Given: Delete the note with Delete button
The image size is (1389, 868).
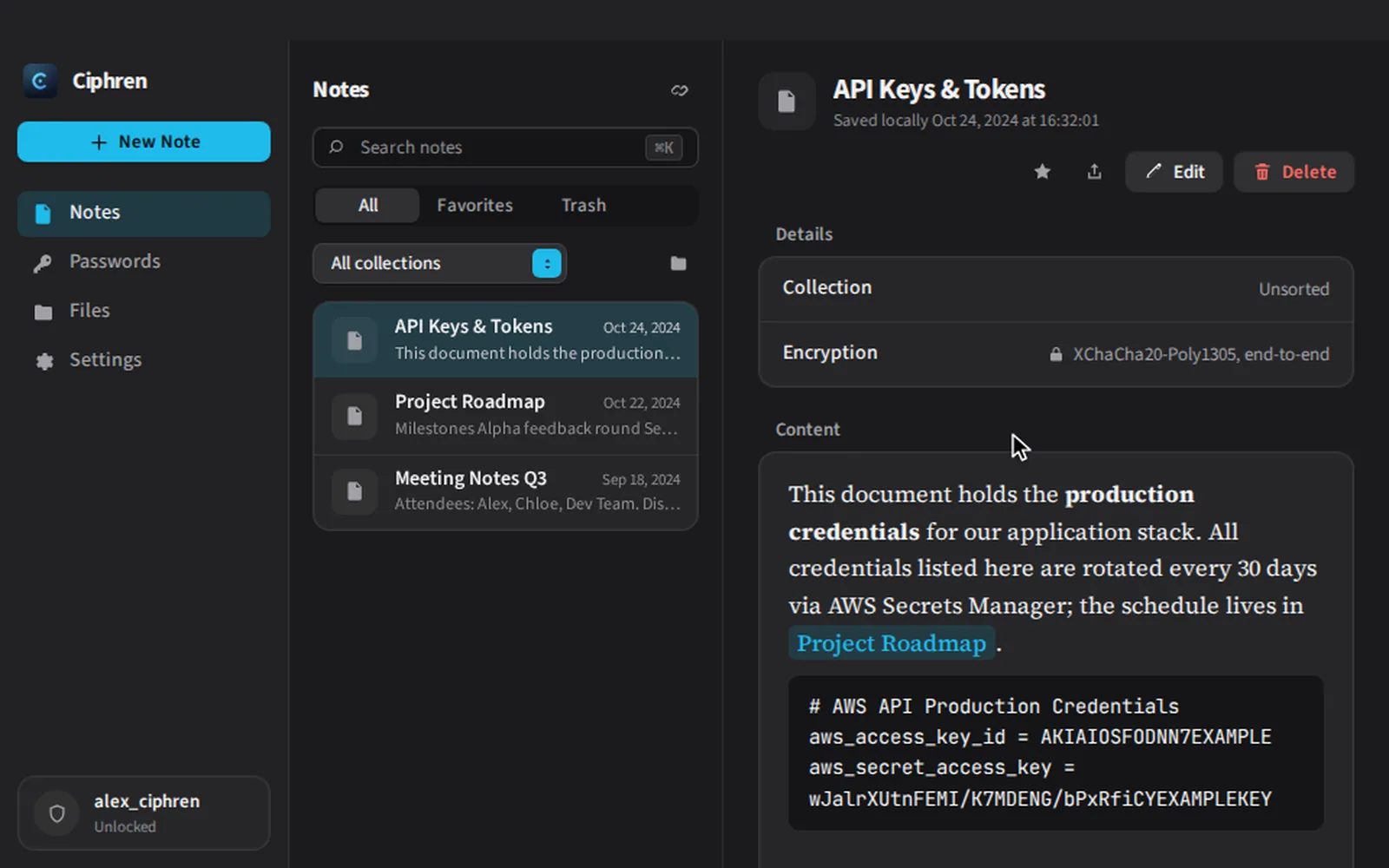Looking at the screenshot, I should point(1294,172).
